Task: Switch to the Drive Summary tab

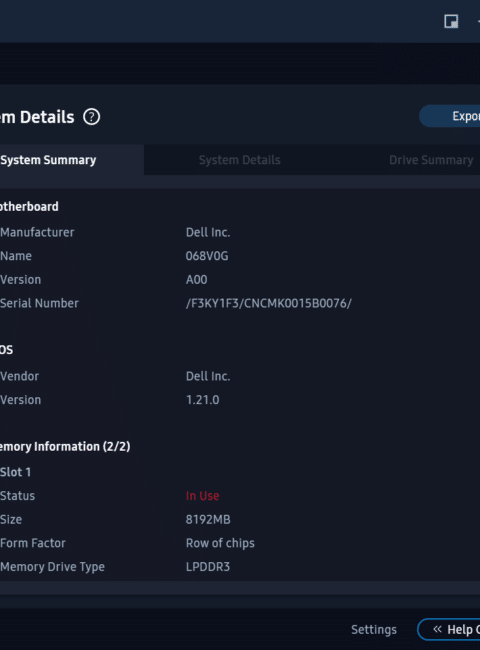Action: (x=431, y=160)
